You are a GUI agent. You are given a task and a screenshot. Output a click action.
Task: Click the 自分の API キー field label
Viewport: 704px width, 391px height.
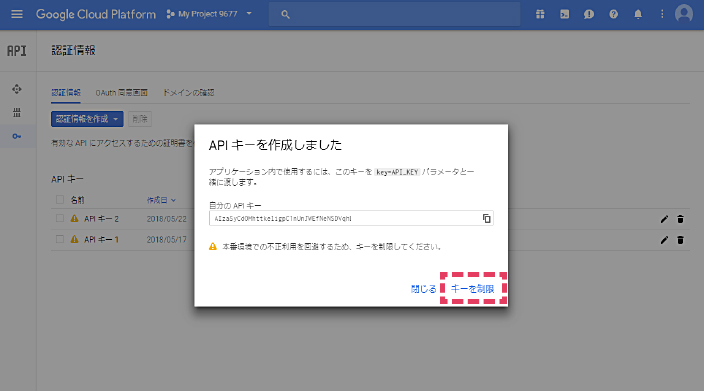[235, 206]
